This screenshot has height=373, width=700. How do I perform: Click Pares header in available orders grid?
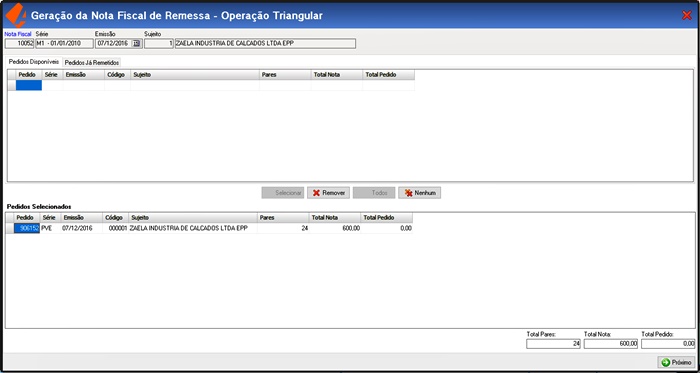point(285,75)
